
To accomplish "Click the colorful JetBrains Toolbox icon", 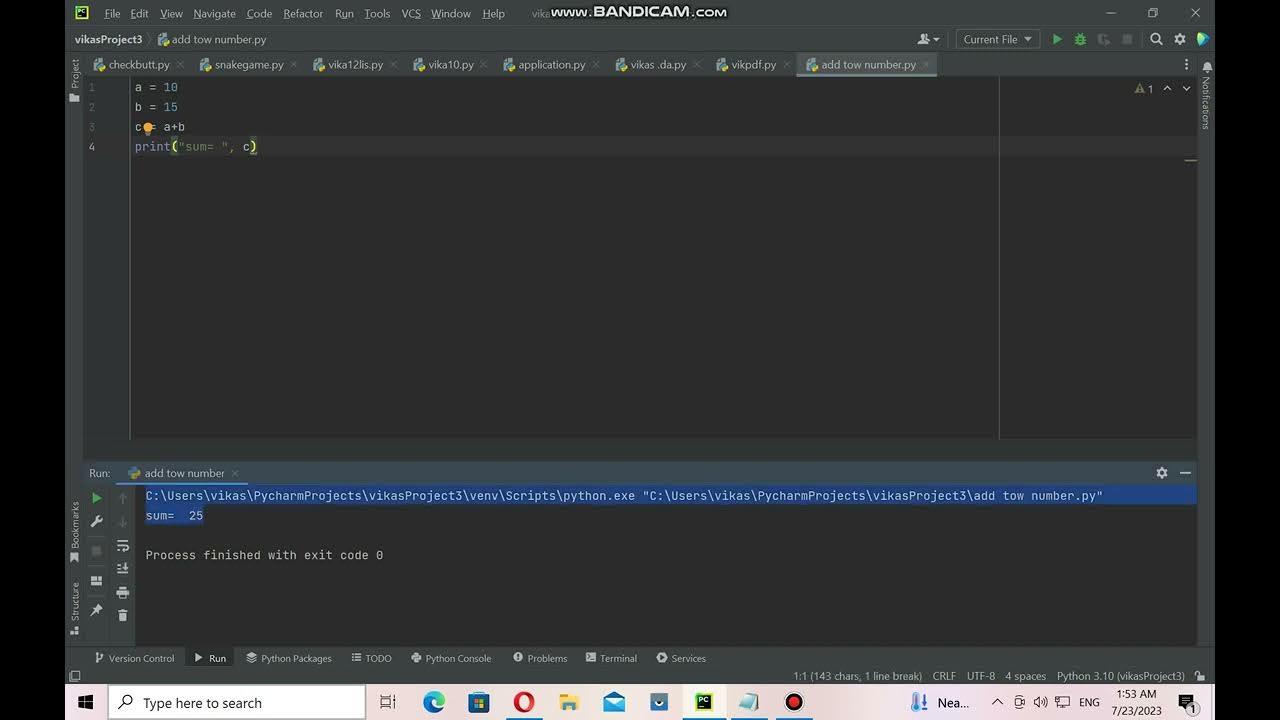I will click(1203, 39).
